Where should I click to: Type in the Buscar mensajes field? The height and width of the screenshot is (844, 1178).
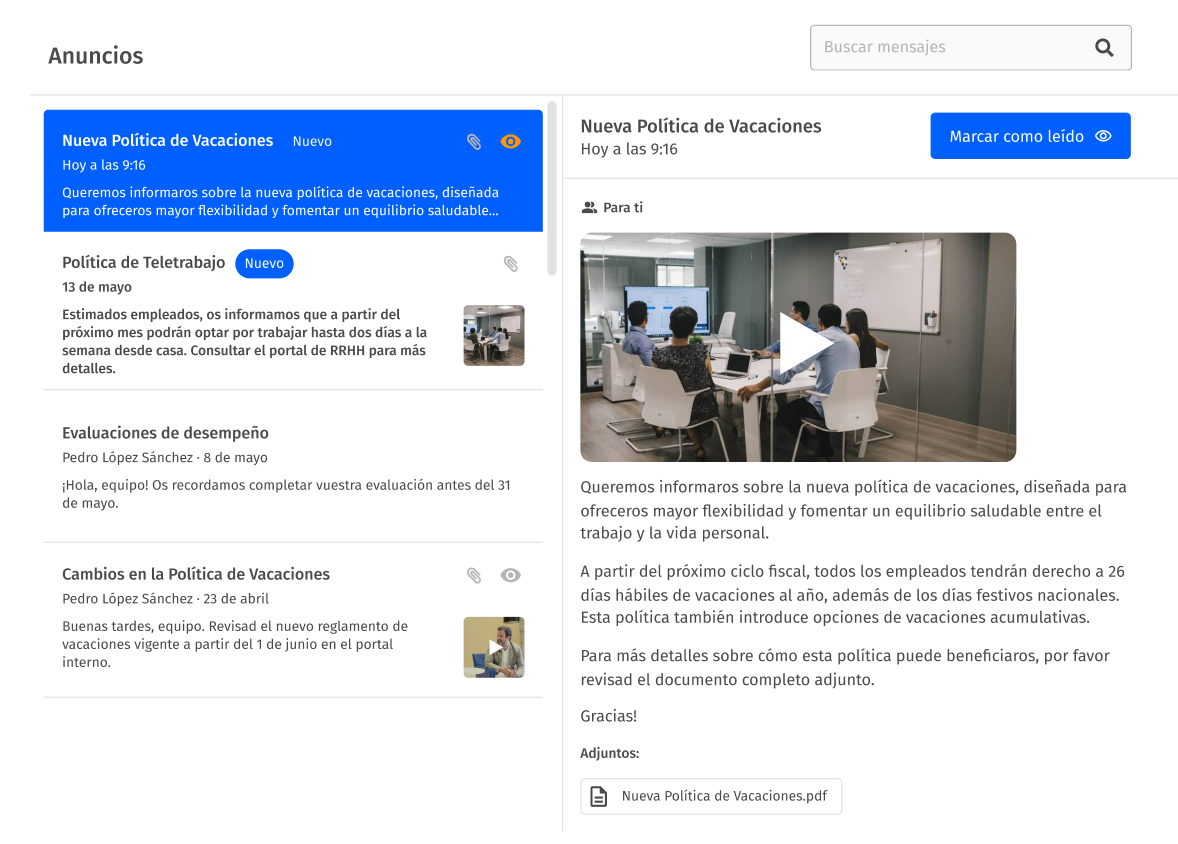coord(950,48)
